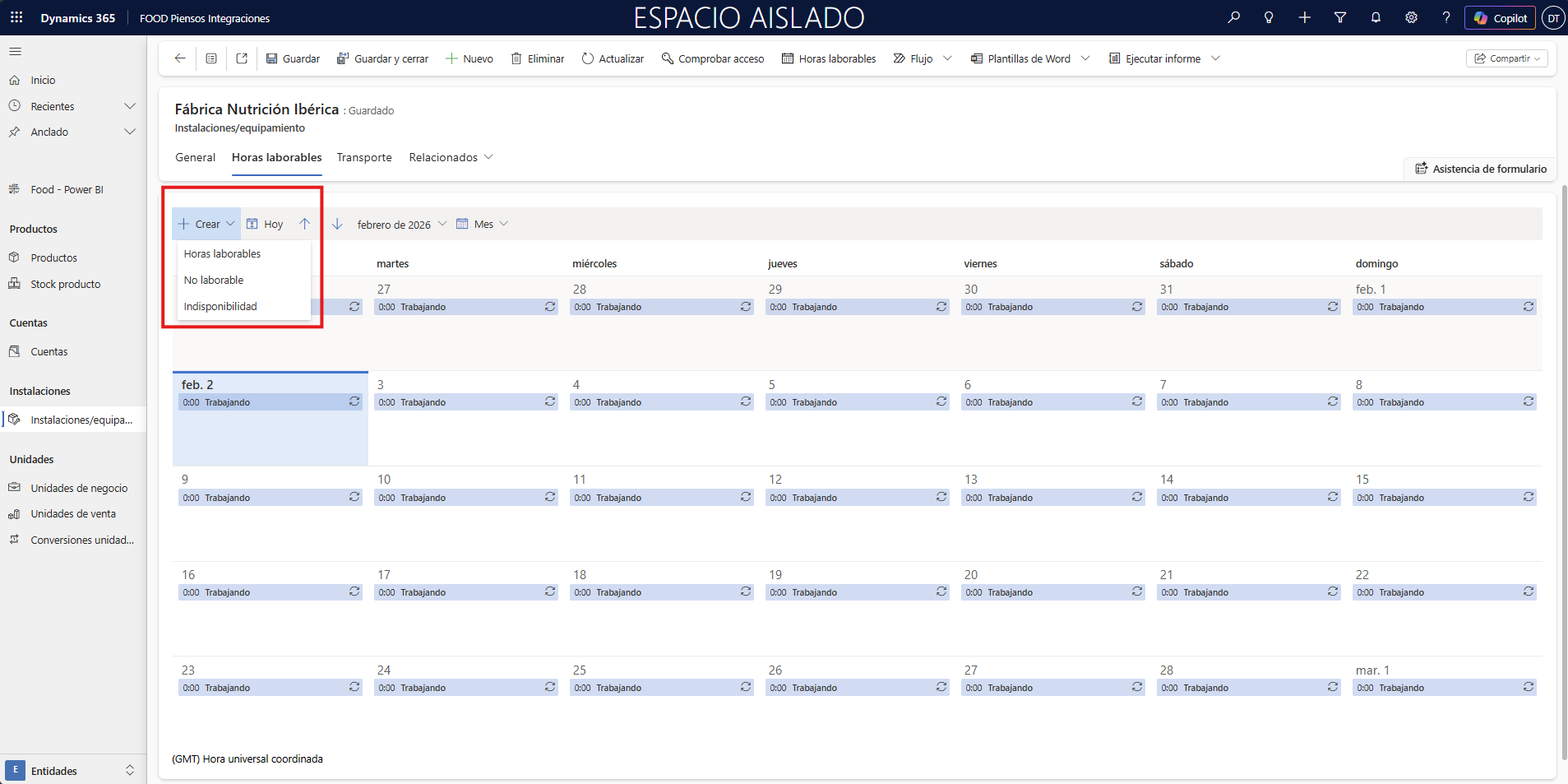Click the advanced filter funnel icon
Viewport: 1568px width, 784px height.
click(x=1340, y=17)
